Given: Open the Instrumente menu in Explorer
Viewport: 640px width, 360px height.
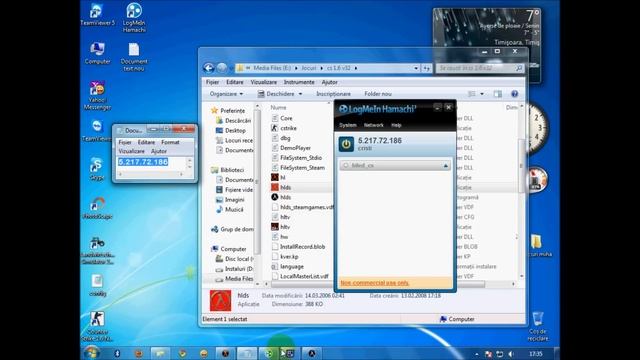Looking at the screenshot, I should tap(299, 82).
